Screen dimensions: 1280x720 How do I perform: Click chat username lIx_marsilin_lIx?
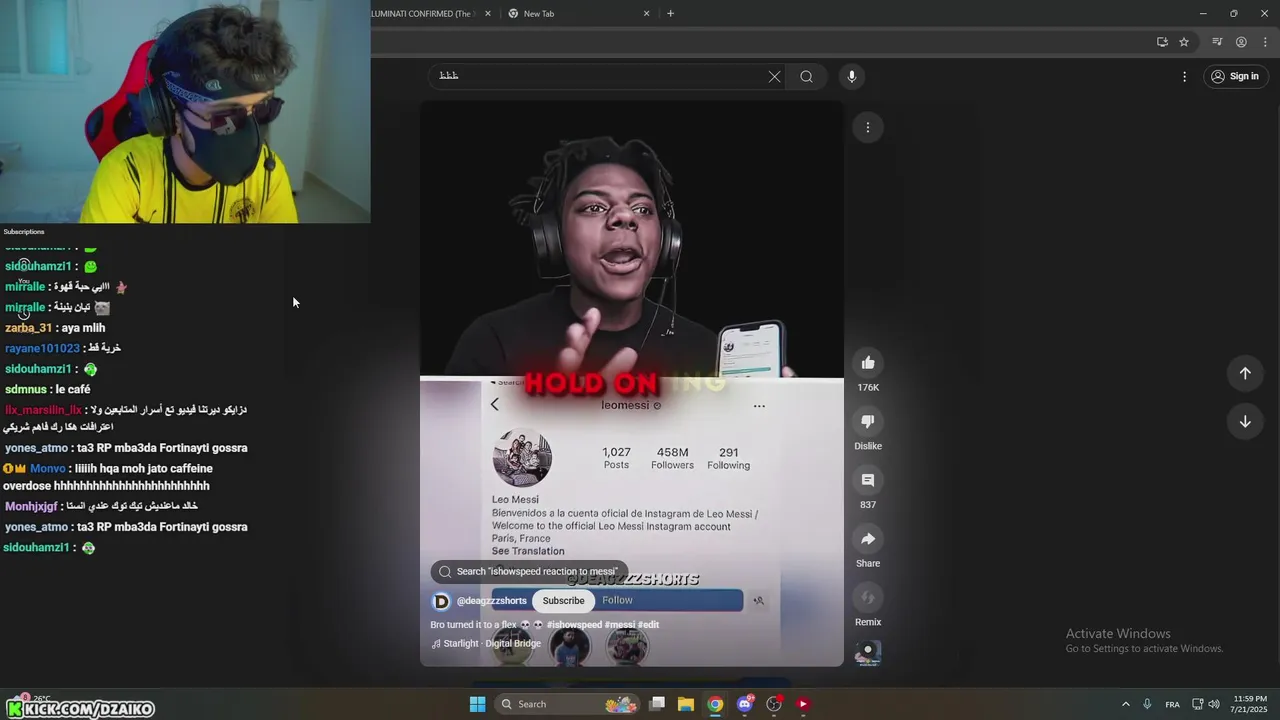tap(43, 410)
